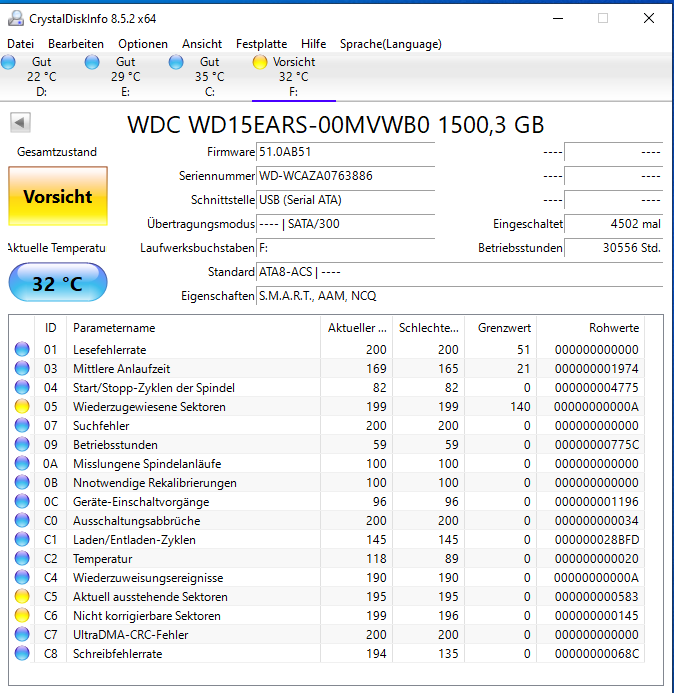
Task: Open the Sprache(Language) menu
Action: [x=391, y=44]
